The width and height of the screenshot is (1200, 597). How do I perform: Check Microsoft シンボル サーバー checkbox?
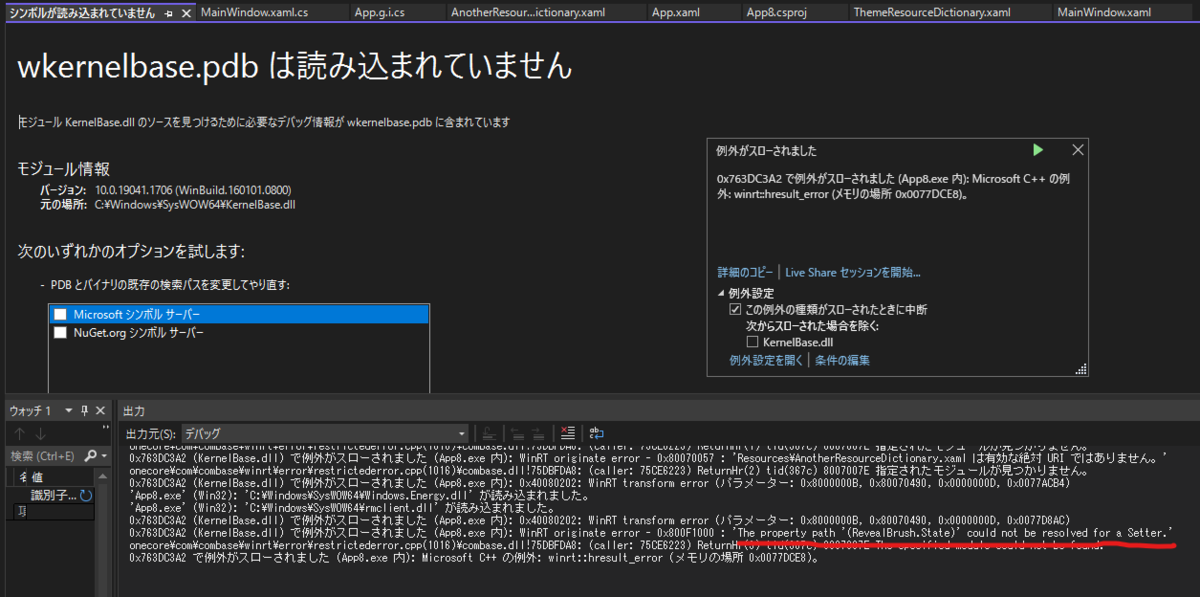(x=61, y=314)
